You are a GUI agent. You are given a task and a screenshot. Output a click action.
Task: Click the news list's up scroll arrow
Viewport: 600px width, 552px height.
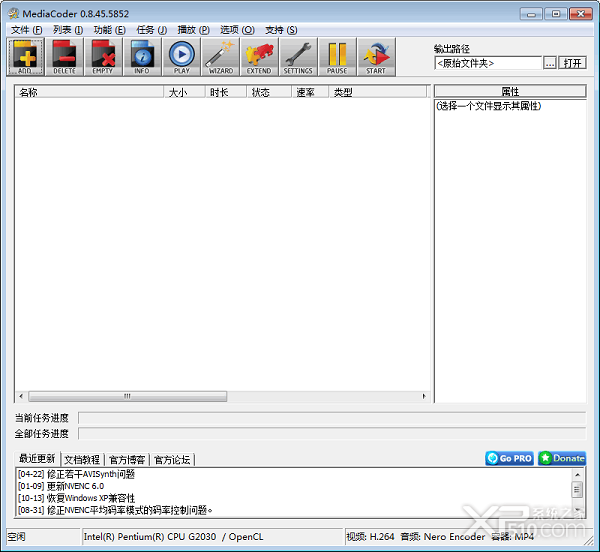pyautogui.click(x=577, y=475)
